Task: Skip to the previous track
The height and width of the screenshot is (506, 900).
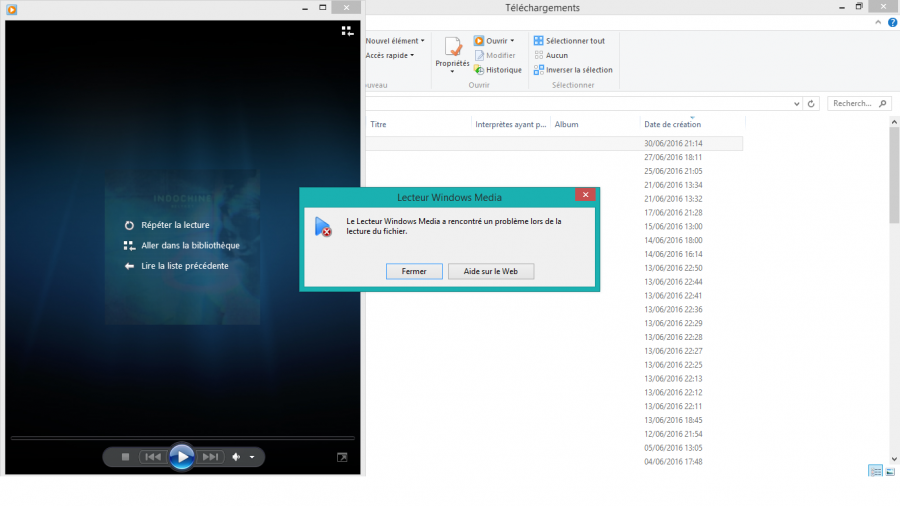Action: tap(153, 457)
